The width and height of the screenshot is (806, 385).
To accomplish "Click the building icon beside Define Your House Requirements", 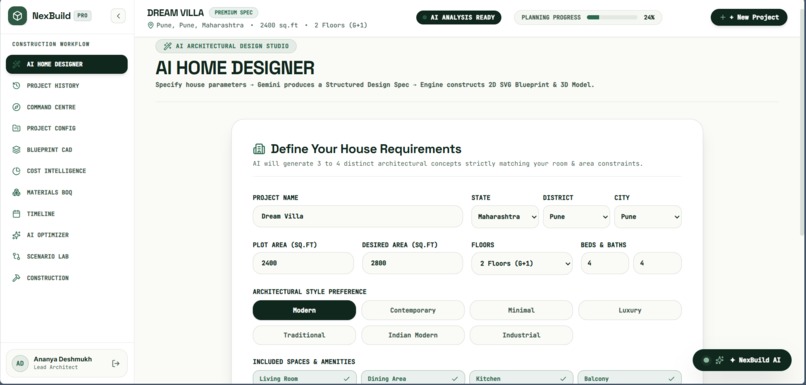I will [x=259, y=149].
